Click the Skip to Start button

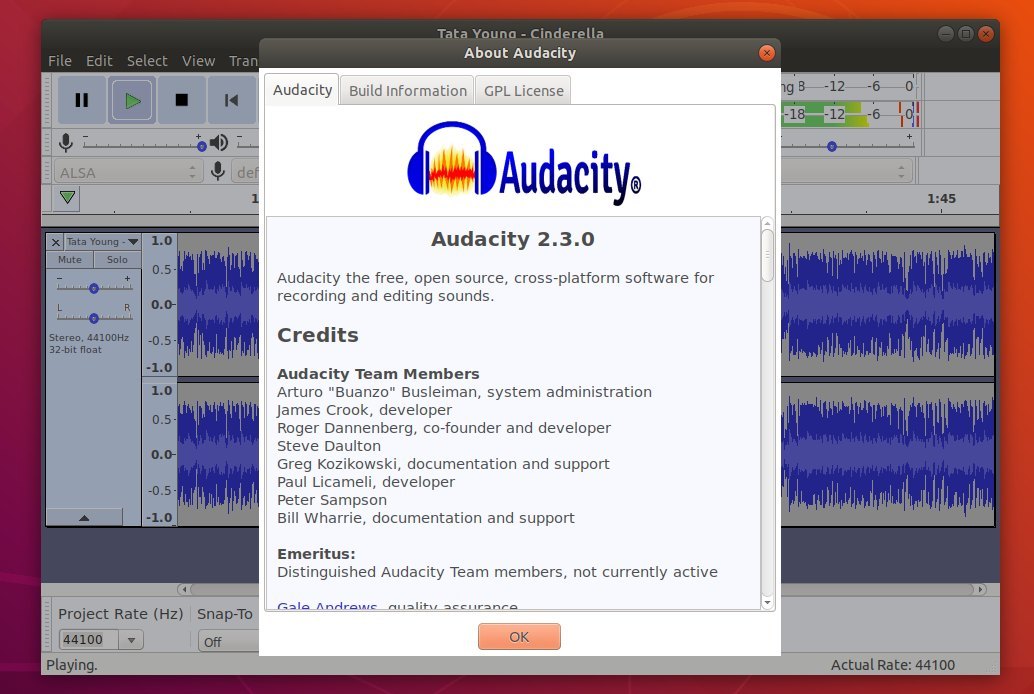[231, 100]
